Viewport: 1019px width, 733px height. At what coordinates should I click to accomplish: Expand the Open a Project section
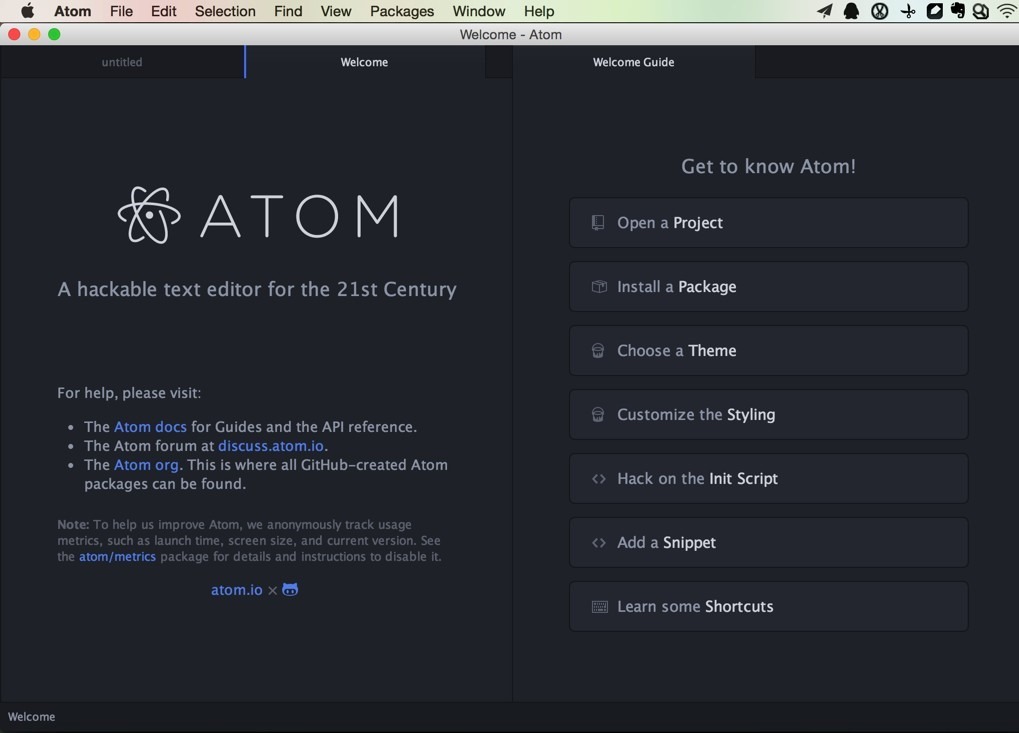tap(768, 223)
